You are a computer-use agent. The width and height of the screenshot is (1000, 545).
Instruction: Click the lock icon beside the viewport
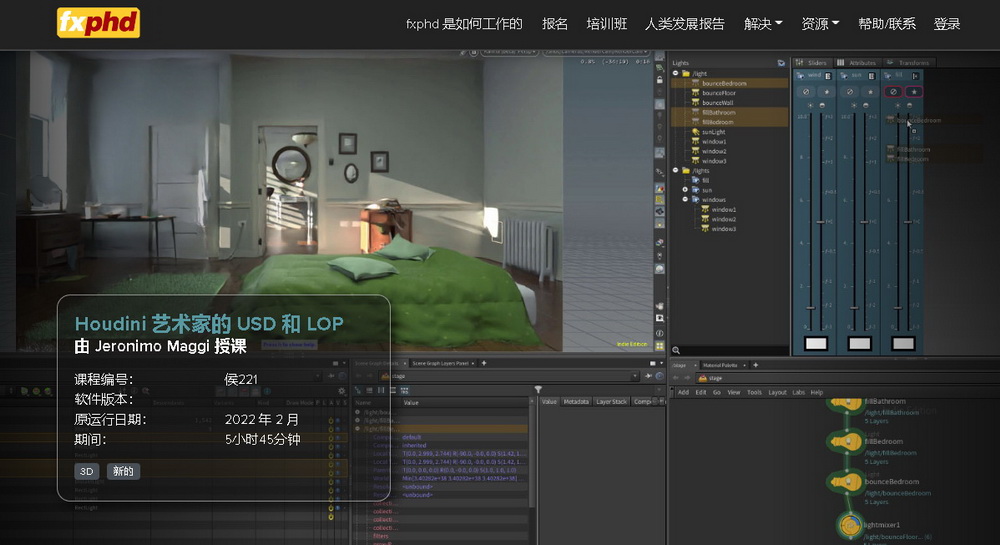[659, 80]
